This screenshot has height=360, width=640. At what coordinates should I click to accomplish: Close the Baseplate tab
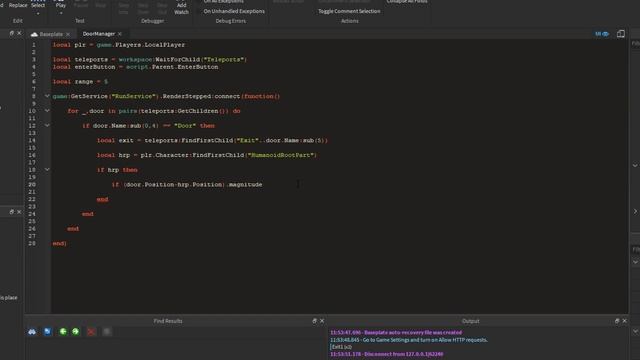pyautogui.click(x=68, y=34)
